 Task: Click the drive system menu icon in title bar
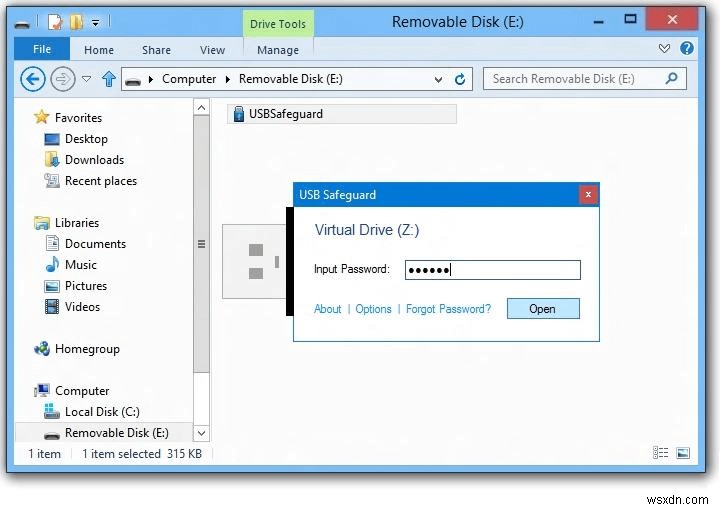[x=22, y=23]
